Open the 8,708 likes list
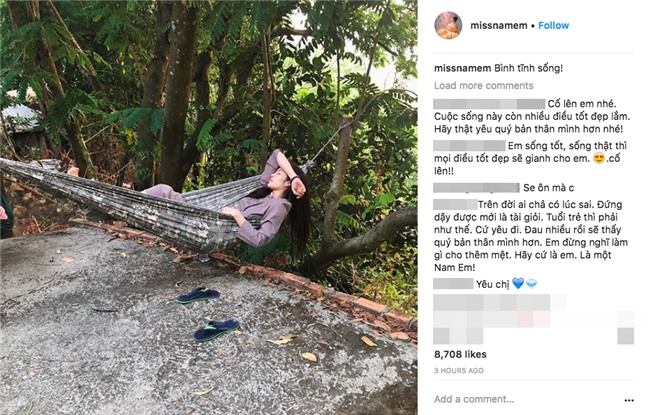This screenshot has height=415, width=650. point(461,354)
